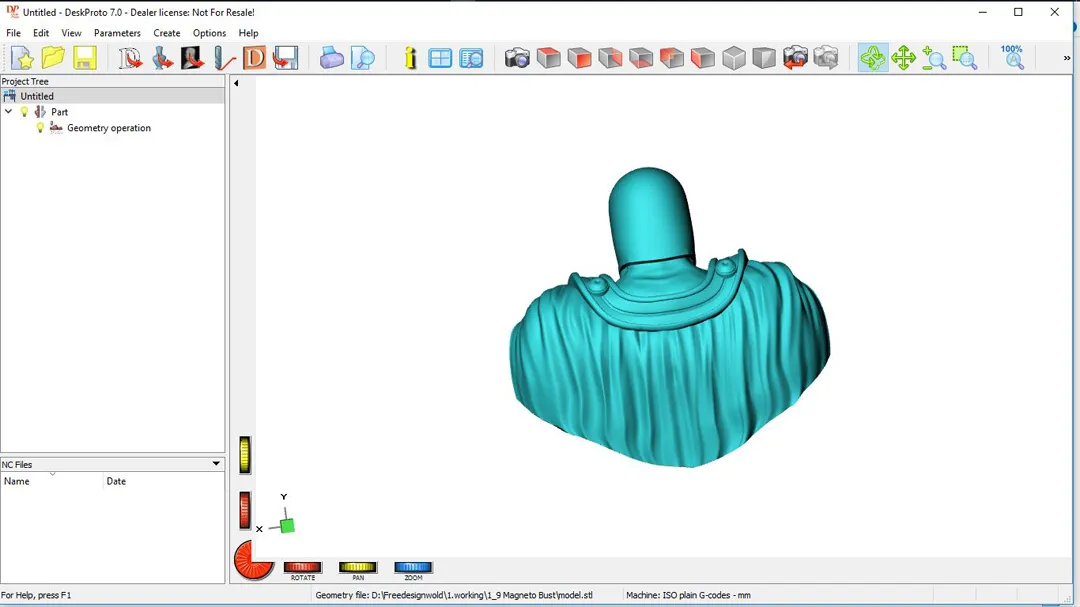1080x607 pixels.
Task: Toggle the Part visibility light bulb
Action: pos(24,112)
